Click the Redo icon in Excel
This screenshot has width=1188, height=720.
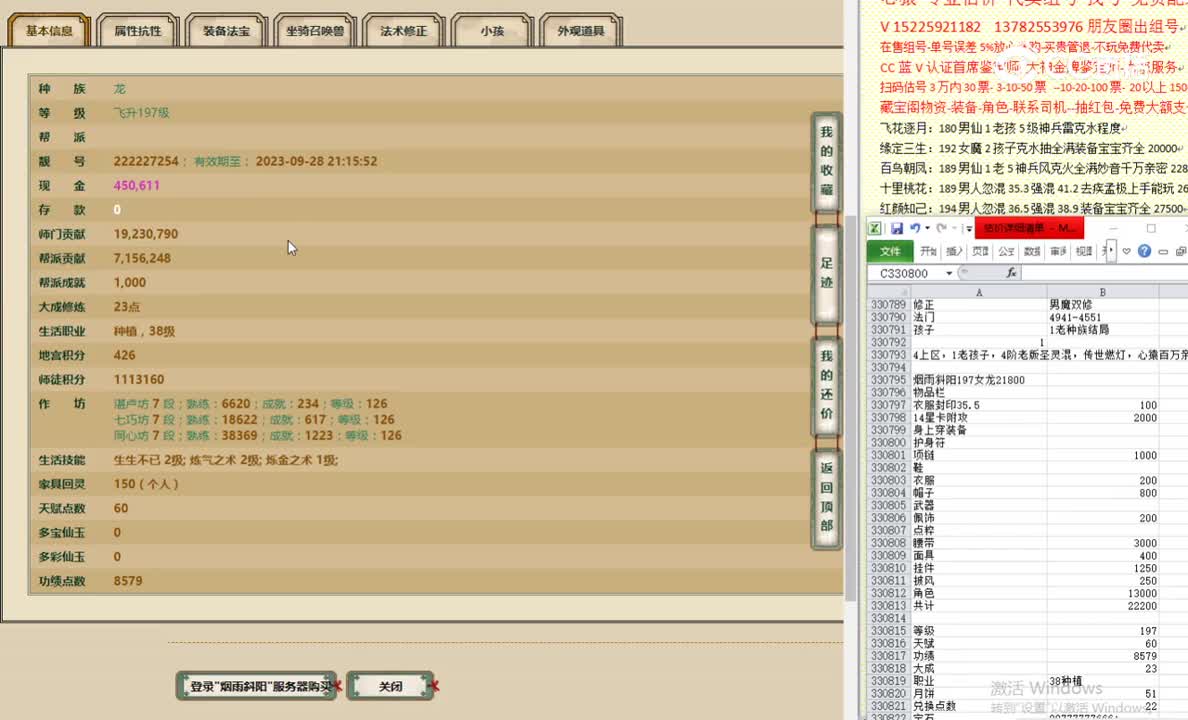(x=942, y=228)
